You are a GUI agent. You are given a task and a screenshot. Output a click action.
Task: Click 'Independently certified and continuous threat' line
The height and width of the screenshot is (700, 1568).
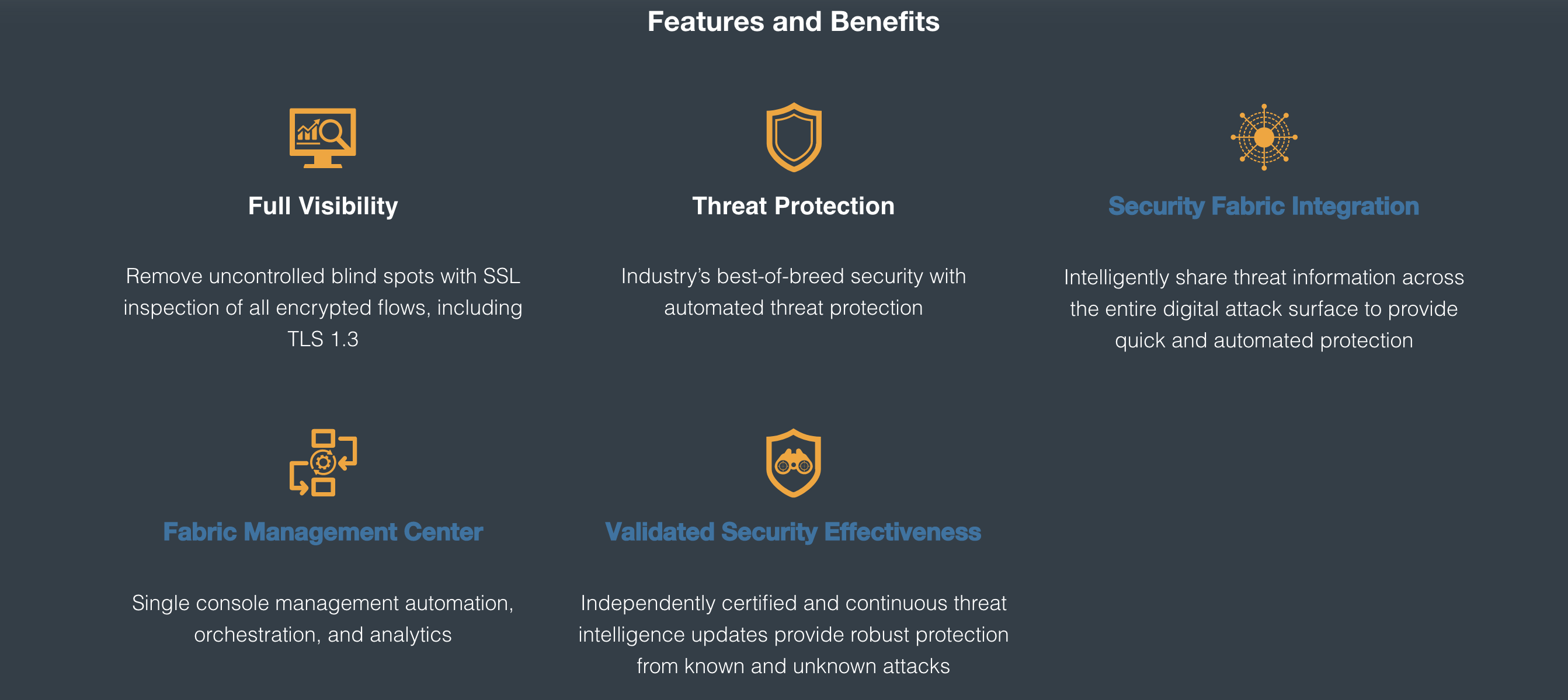coord(793,603)
